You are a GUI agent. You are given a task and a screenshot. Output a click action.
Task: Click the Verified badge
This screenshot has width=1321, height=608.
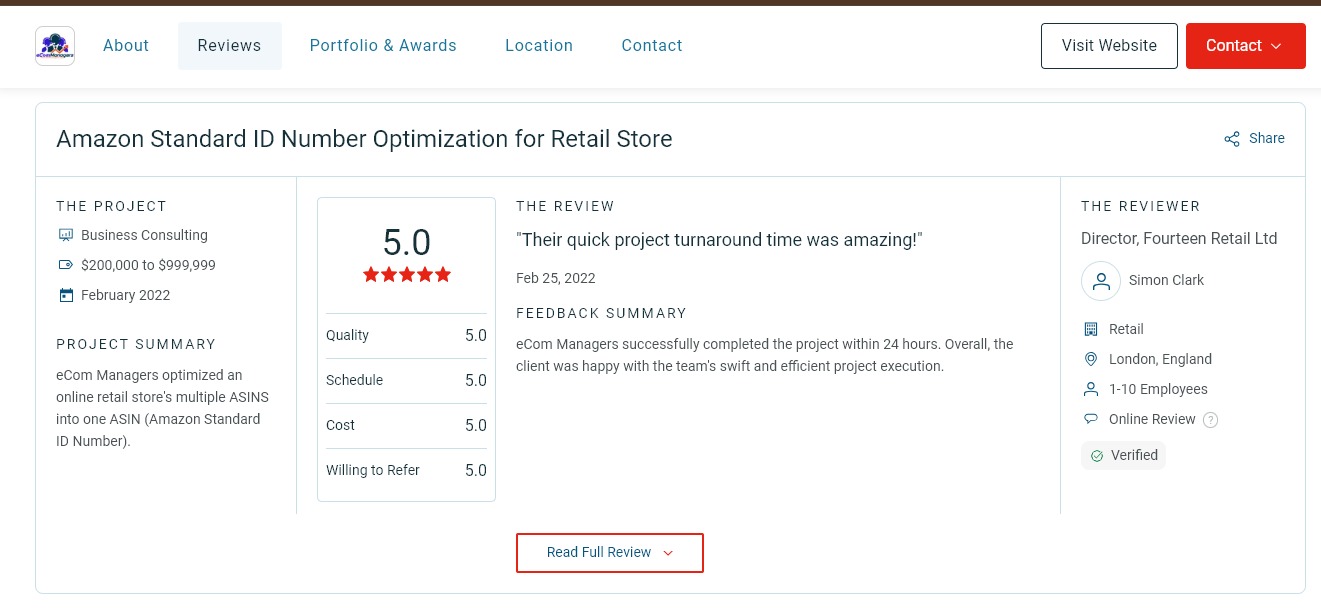click(1123, 456)
